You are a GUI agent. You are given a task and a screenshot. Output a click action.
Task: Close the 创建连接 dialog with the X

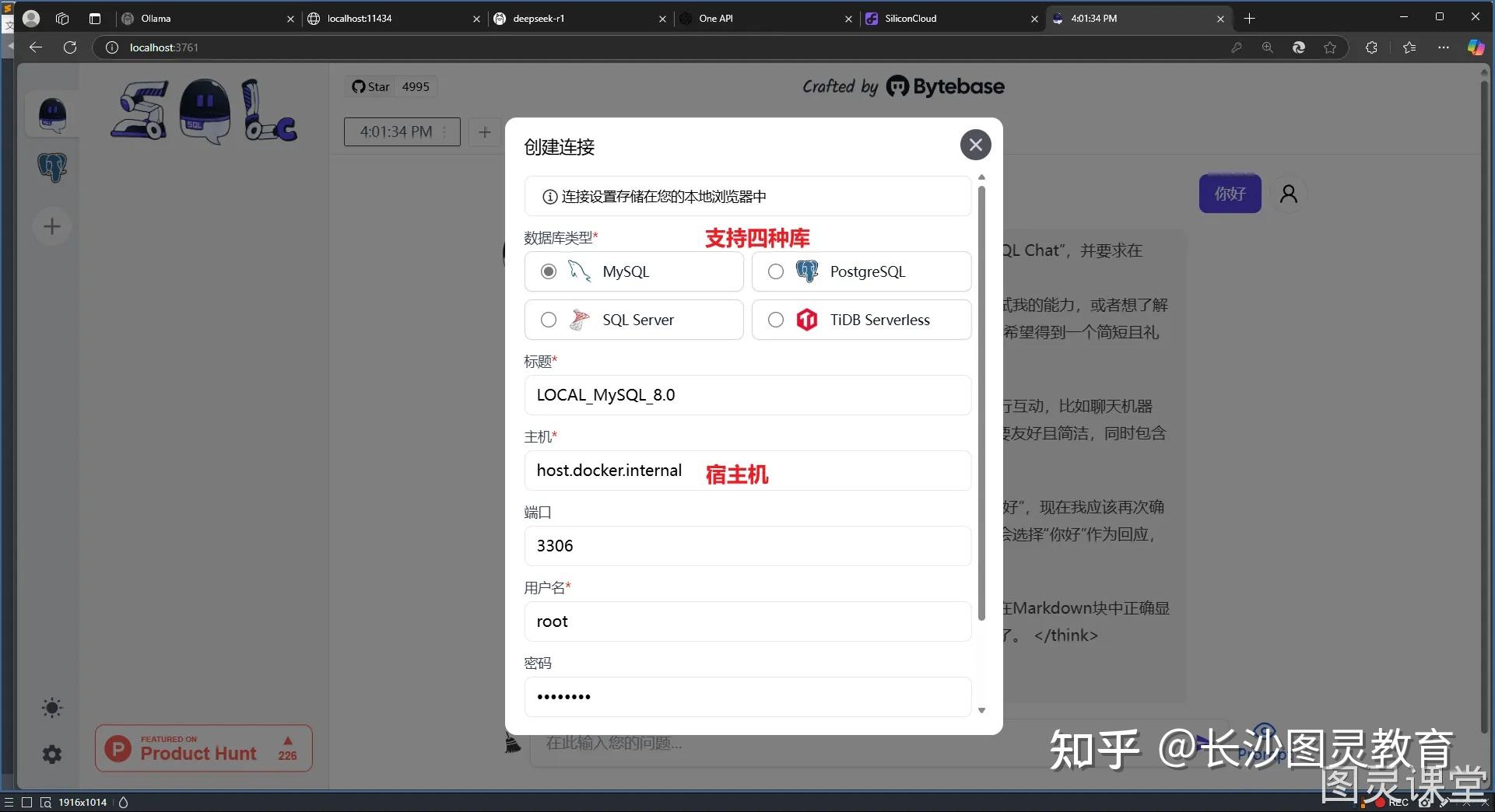click(975, 145)
